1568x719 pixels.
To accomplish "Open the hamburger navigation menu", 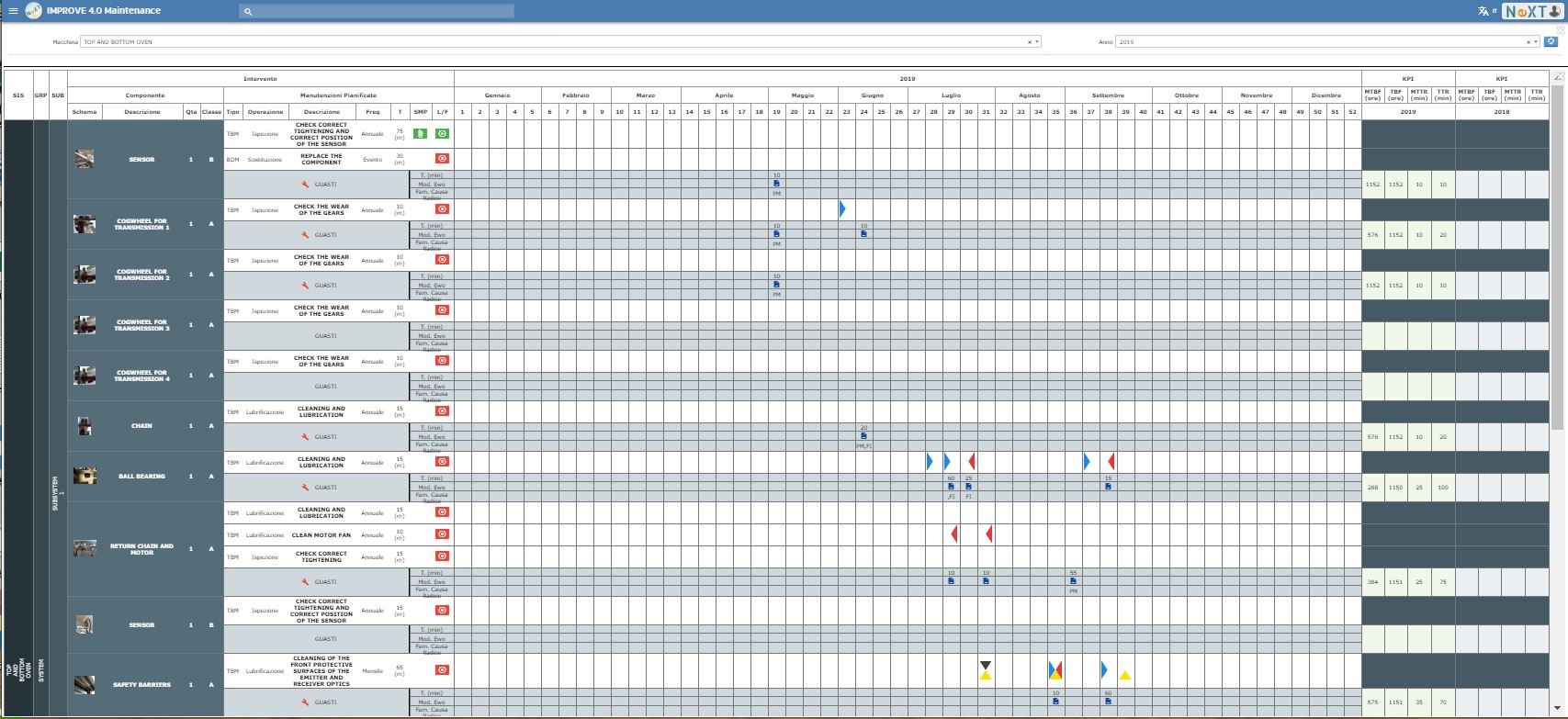I will click(x=13, y=11).
